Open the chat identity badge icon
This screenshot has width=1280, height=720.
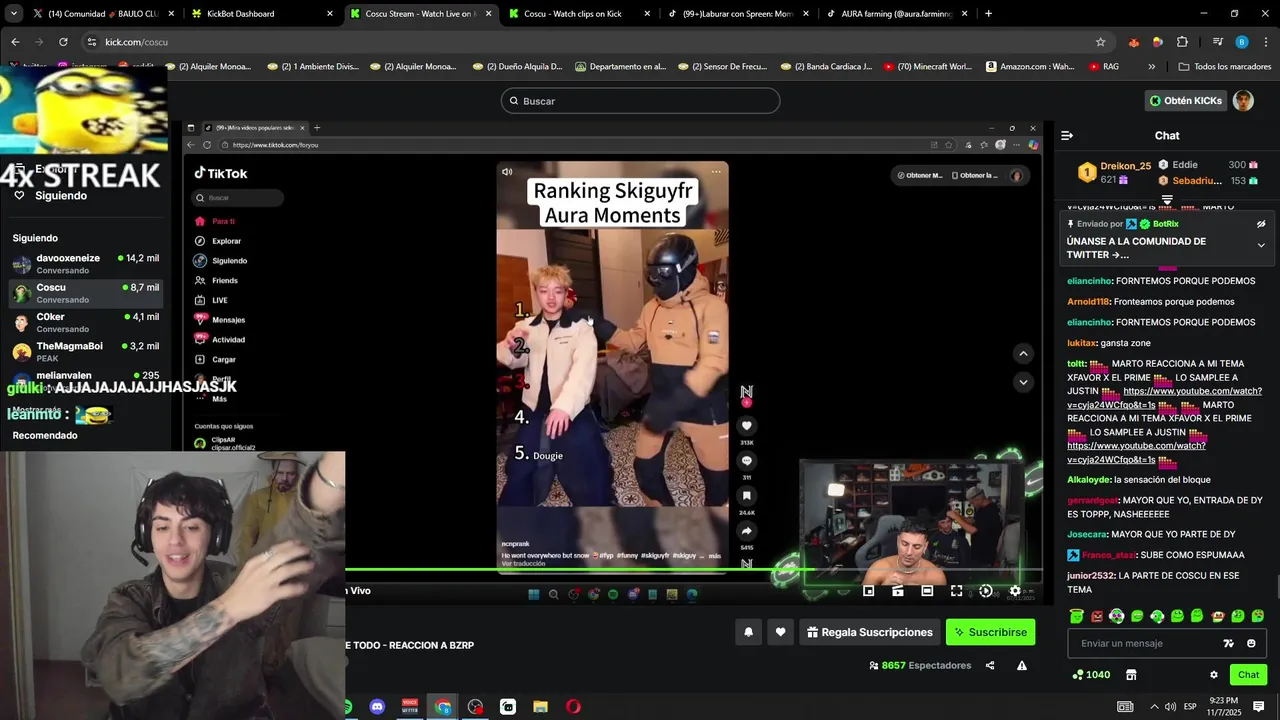pyautogui.click(x=1229, y=643)
